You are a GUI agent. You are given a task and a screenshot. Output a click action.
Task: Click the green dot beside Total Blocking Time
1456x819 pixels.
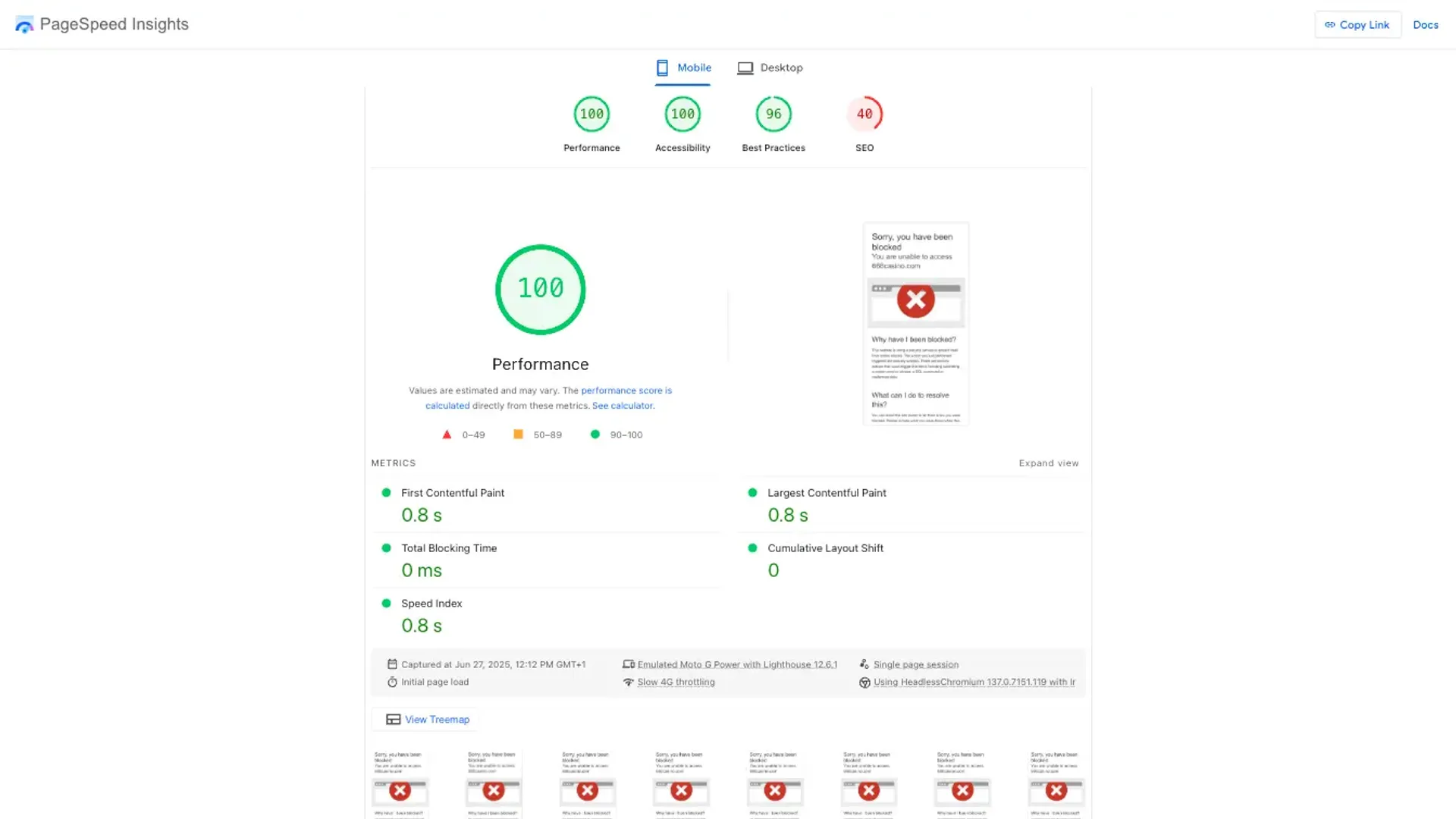pyautogui.click(x=386, y=548)
